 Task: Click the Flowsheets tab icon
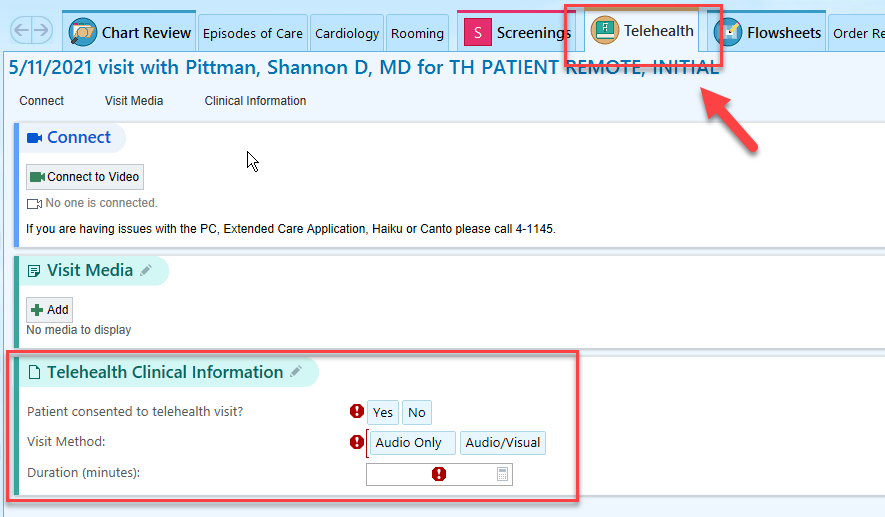click(728, 32)
